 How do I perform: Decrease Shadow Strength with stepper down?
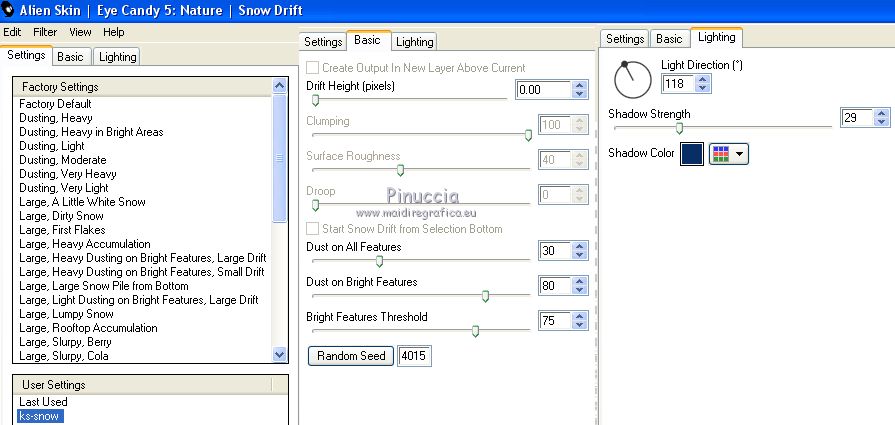pyautogui.click(x=882, y=122)
